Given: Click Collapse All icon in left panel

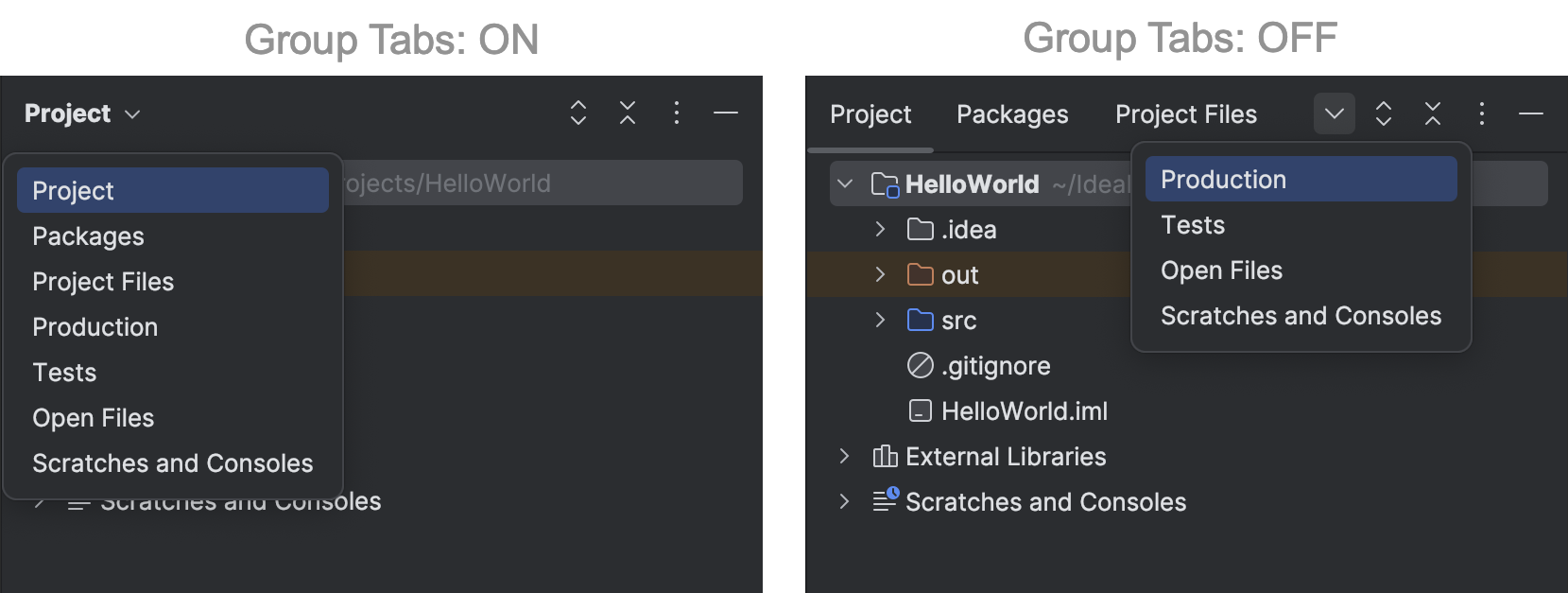Looking at the screenshot, I should tap(628, 113).
